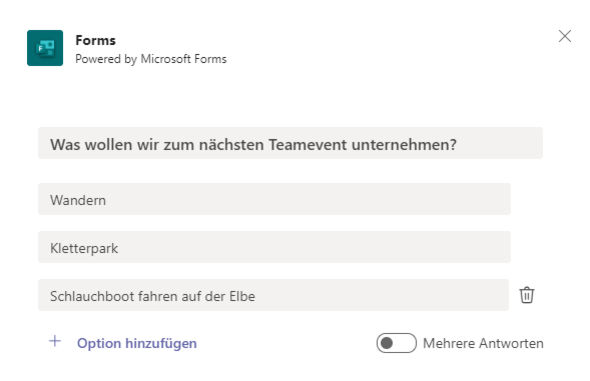Image resolution: width=590 pixels, height=381 pixels.
Task: Click the 'Mehrere Antworten' label text
Action: [x=483, y=343]
